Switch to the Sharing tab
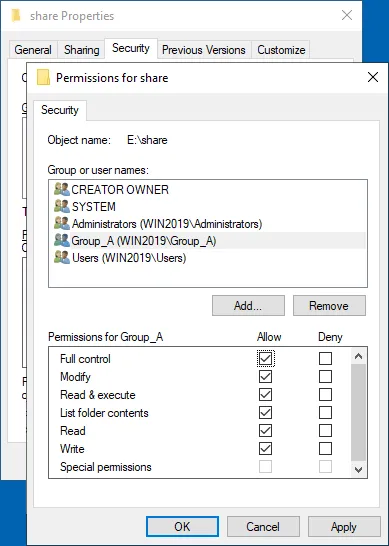Screen dimensions: 389x546 pos(81,50)
